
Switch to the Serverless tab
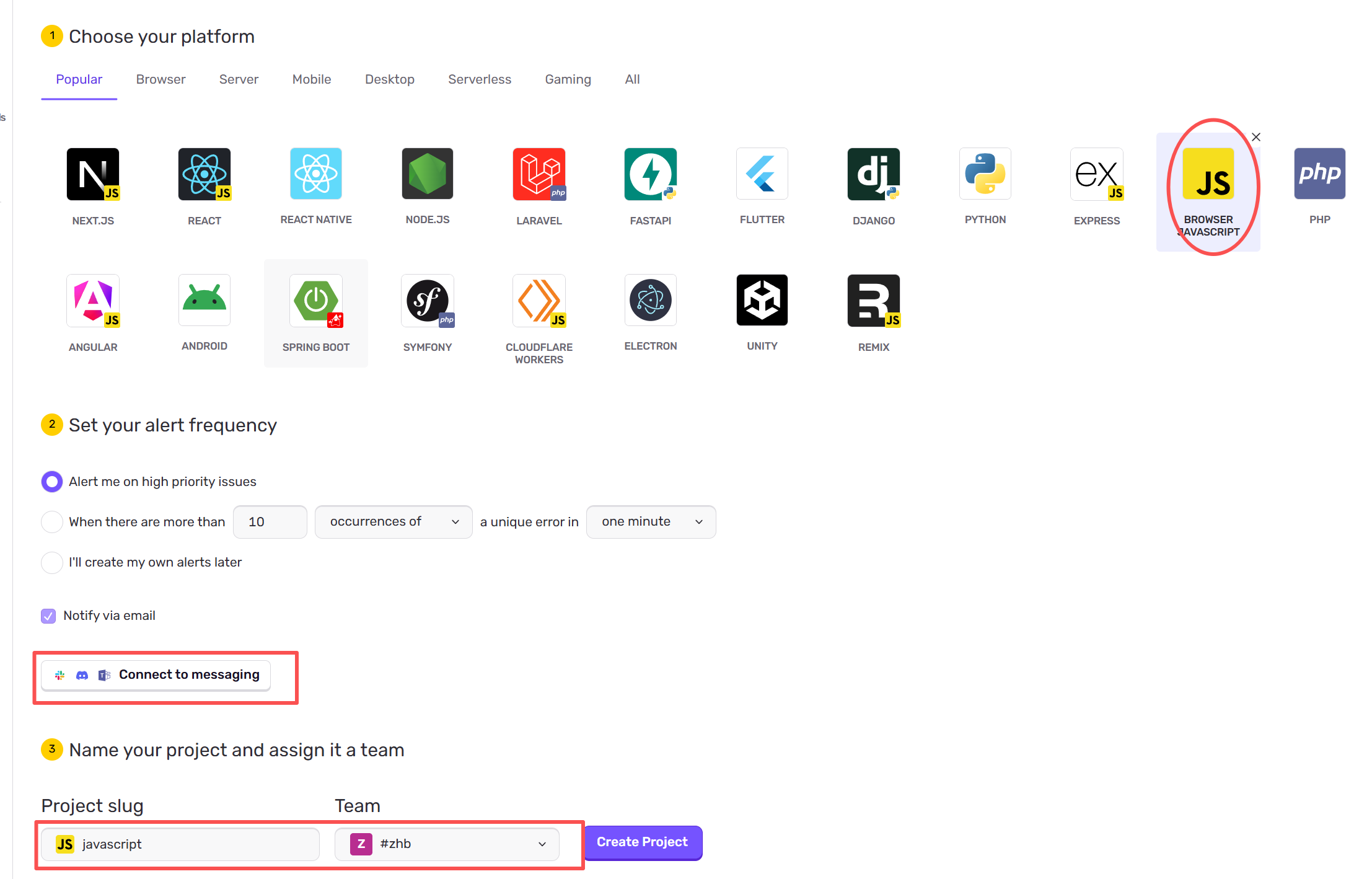tap(480, 79)
